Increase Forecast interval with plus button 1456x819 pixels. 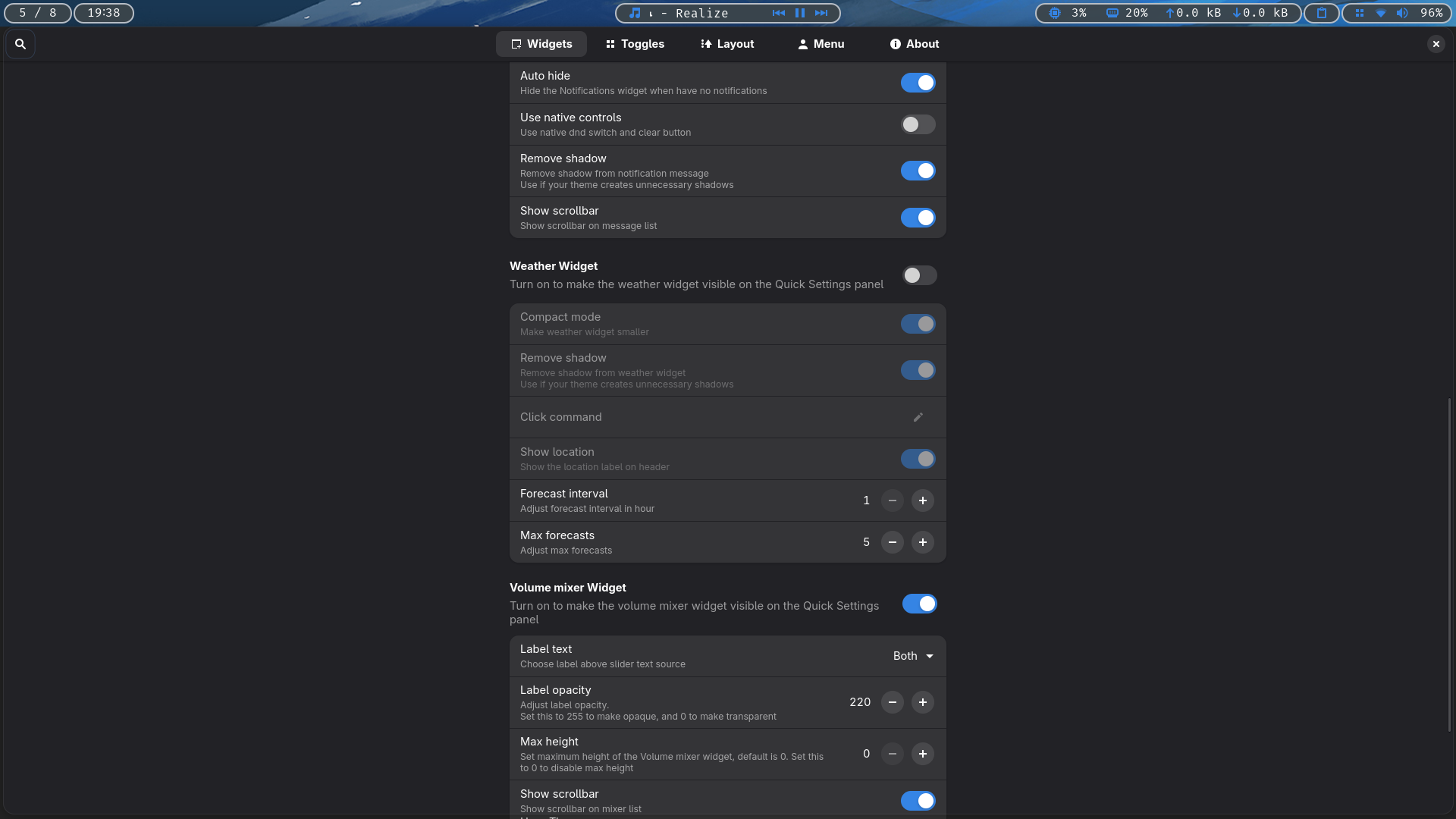922,500
